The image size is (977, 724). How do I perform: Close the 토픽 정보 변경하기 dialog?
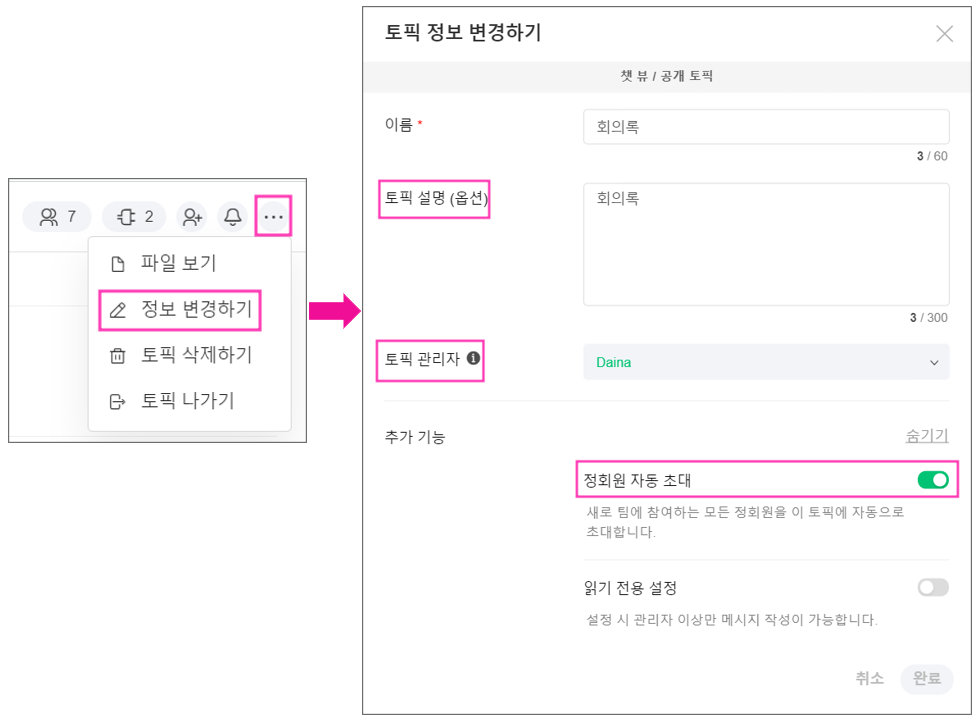coord(944,34)
